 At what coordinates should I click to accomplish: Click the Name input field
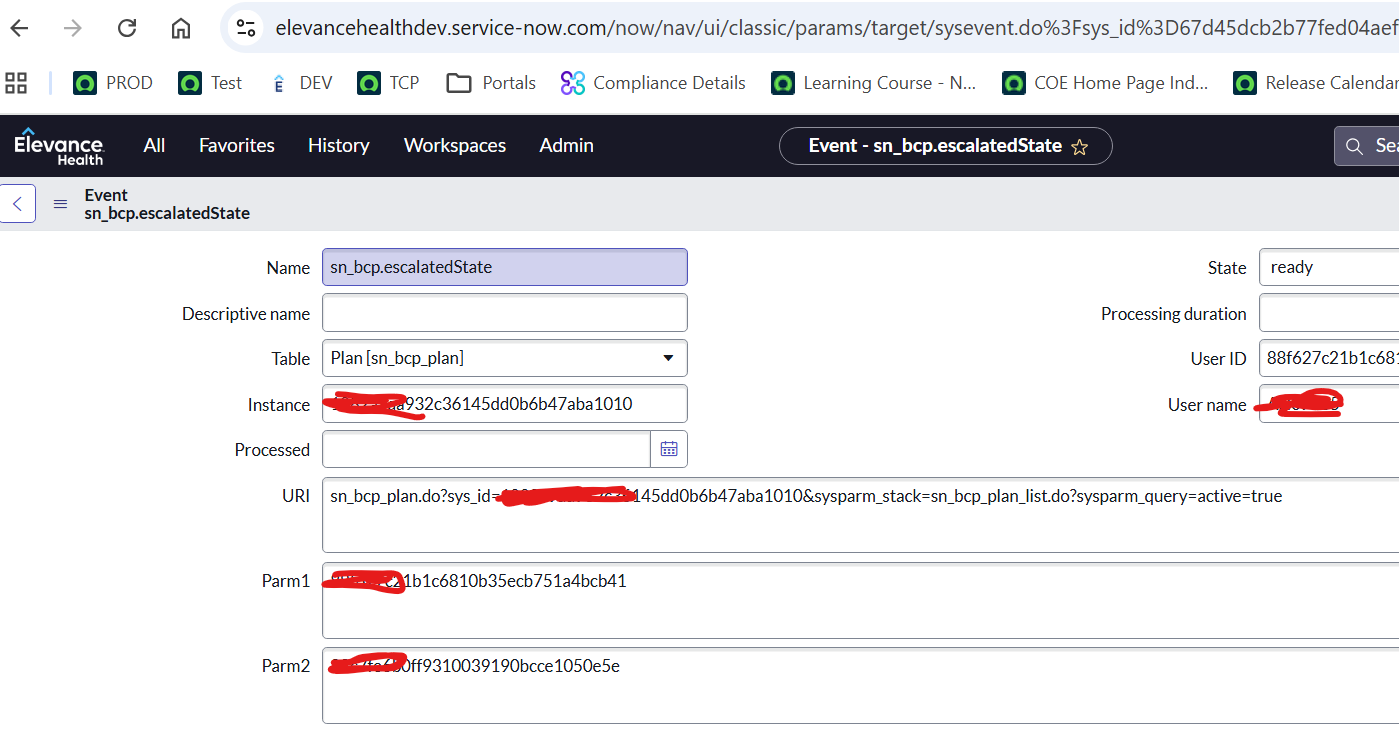click(x=504, y=267)
